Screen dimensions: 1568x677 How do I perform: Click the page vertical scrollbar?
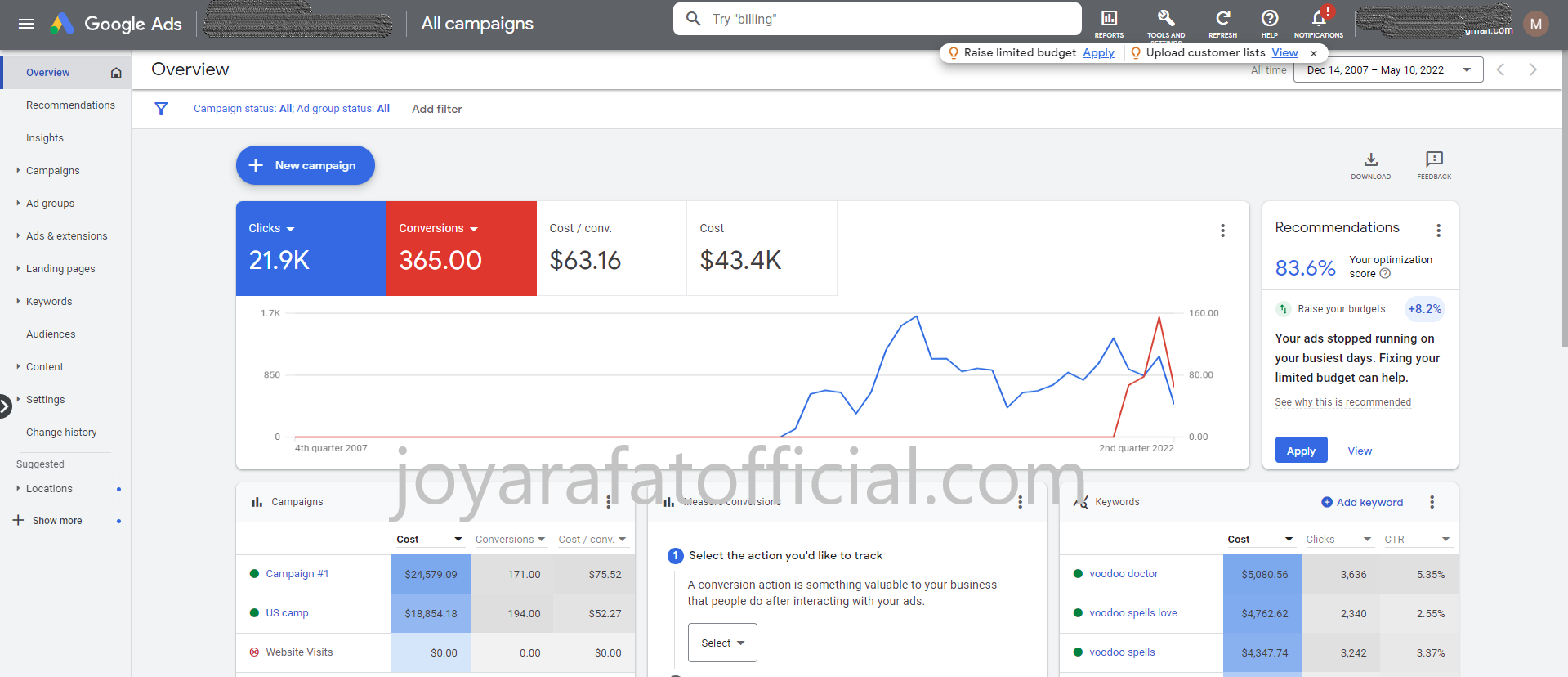[x=1564, y=200]
